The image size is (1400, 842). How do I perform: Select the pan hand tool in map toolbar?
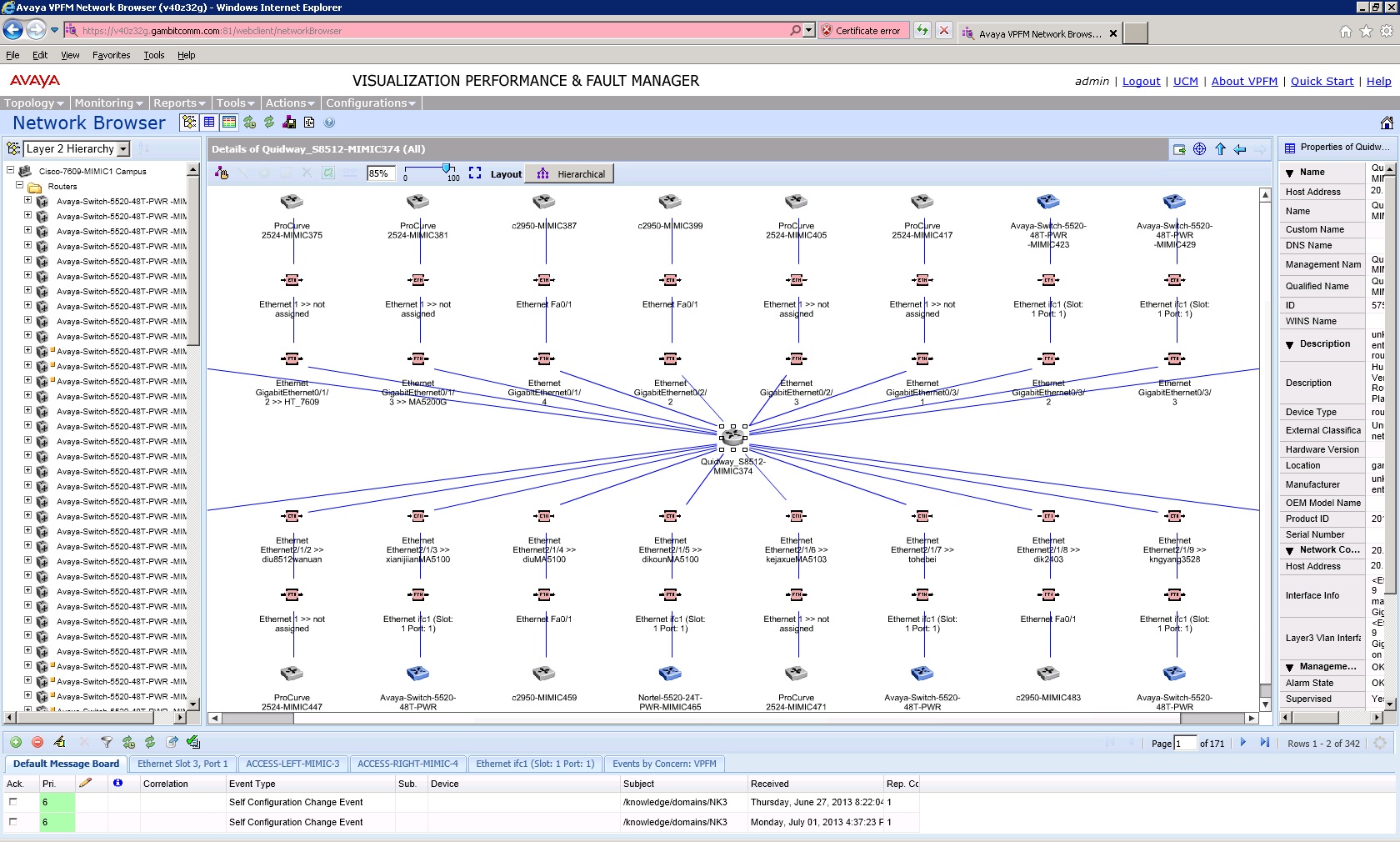222,173
